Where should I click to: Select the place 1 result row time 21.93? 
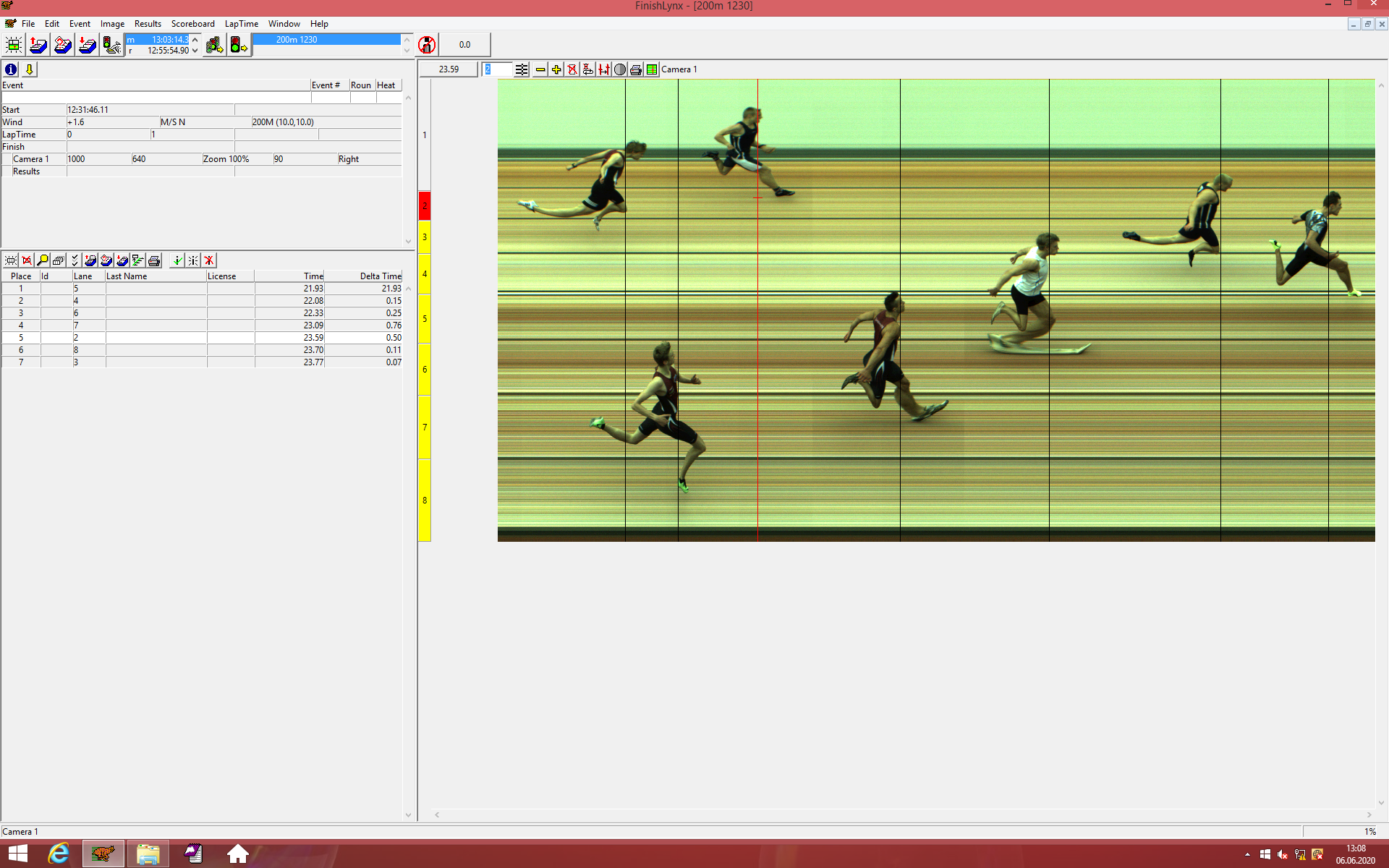[x=289, y=289]
